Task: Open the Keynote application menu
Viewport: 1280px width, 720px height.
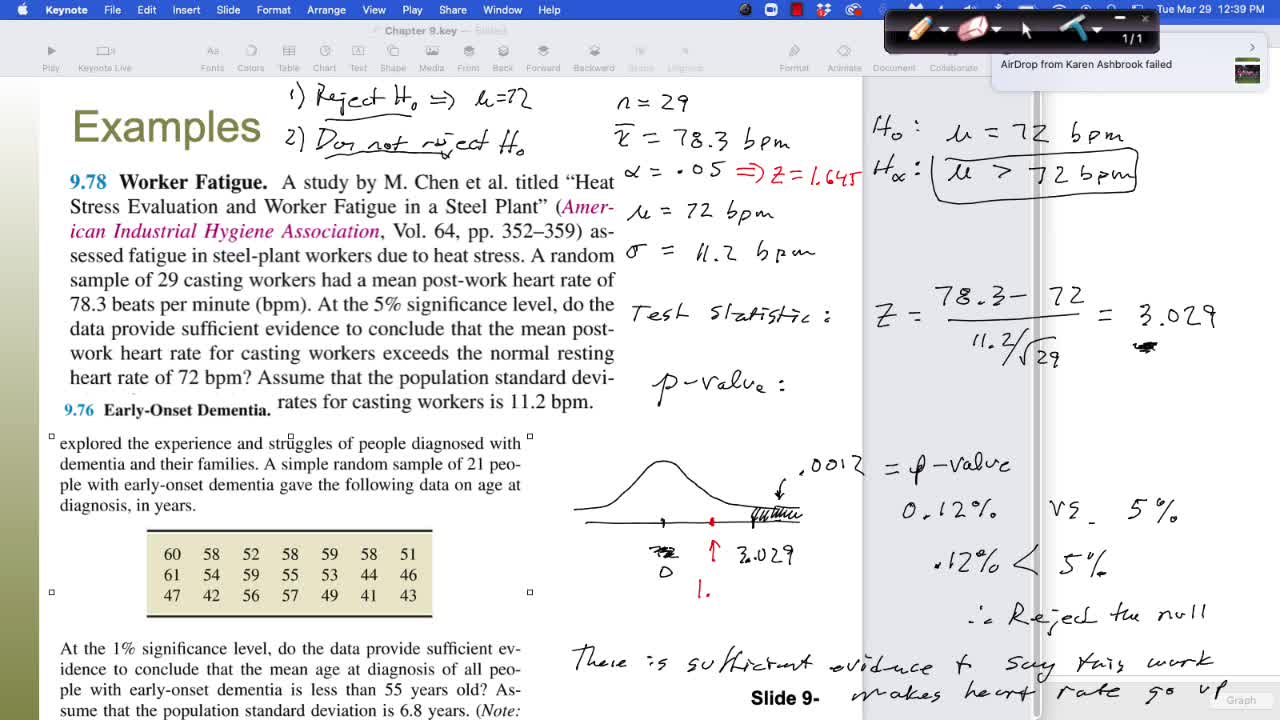Action: 66,10
